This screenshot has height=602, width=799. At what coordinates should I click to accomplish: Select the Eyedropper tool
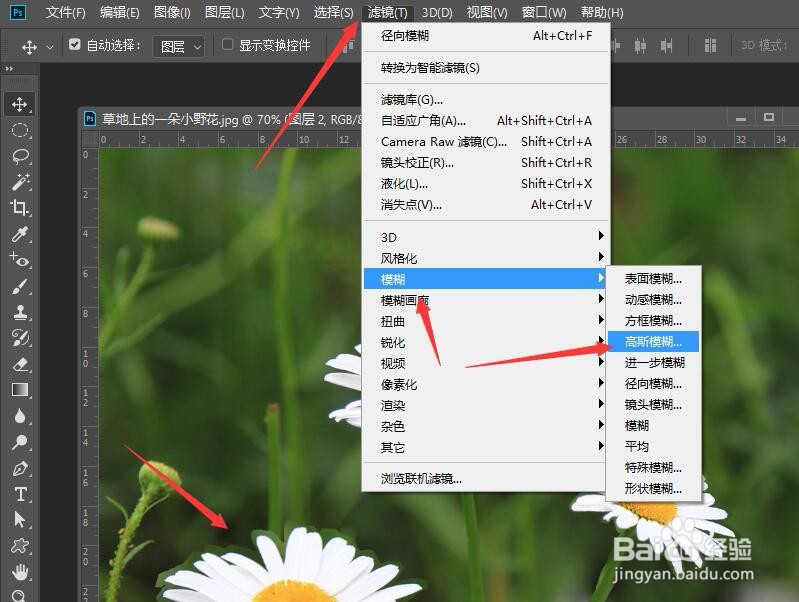tap(20, 234)
